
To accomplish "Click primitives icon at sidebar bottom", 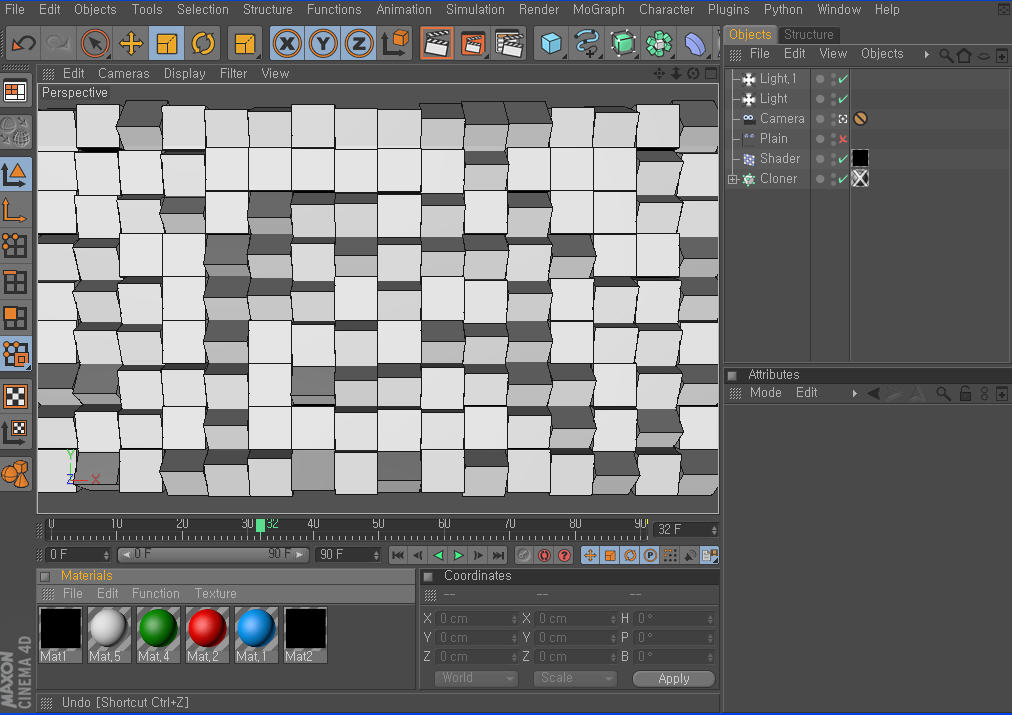I will [x=15, y=474].
